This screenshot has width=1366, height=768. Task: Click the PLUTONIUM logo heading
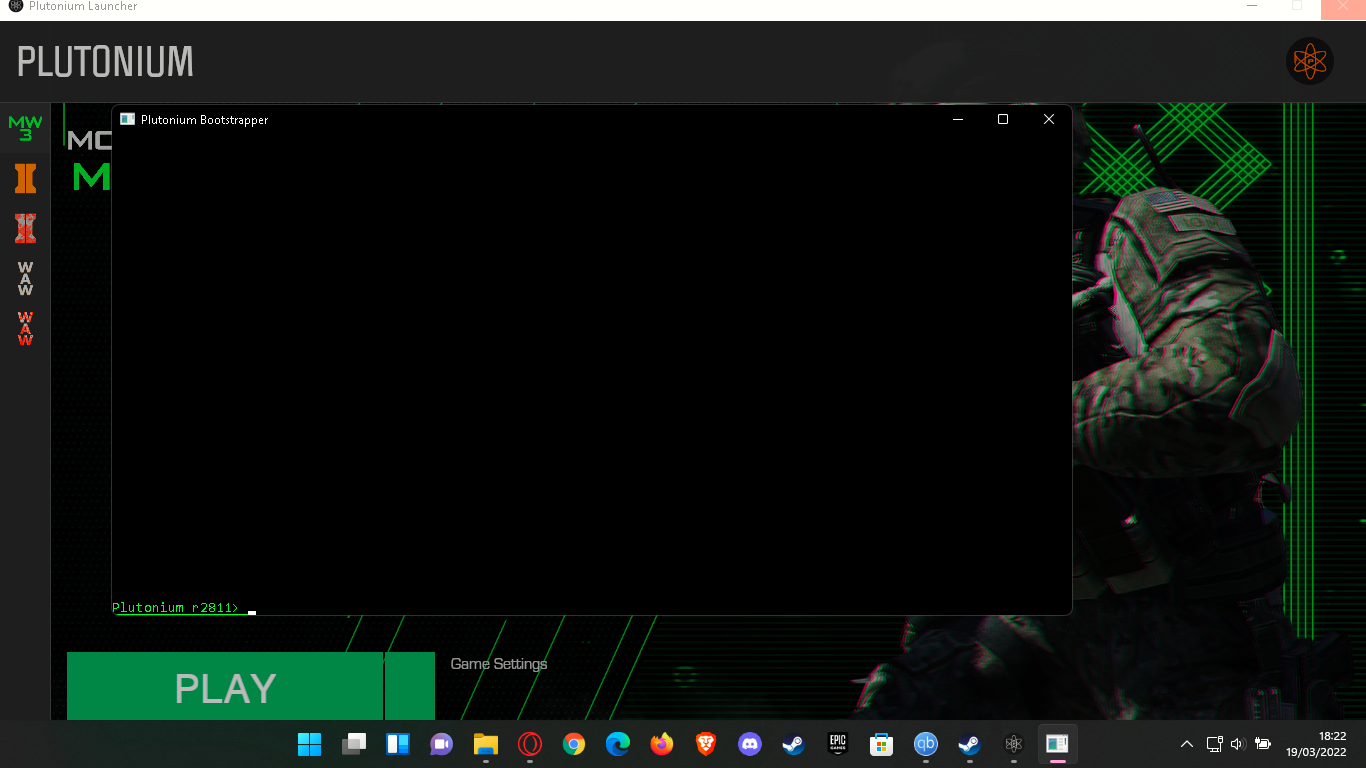pos(105,62)
